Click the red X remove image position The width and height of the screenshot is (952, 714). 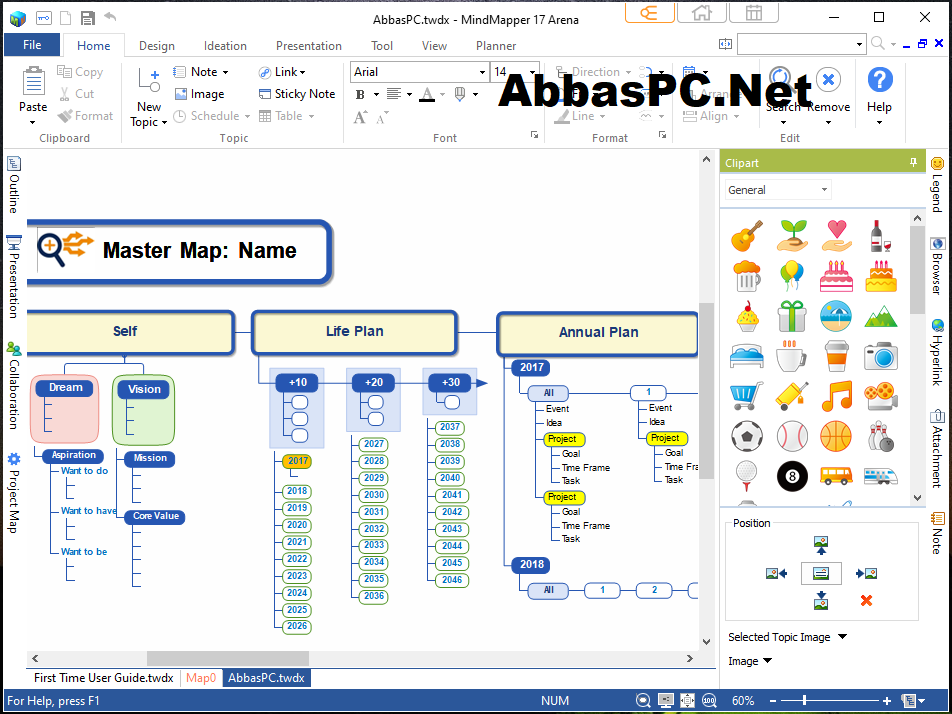pyautogui.click(x=866, y=600)
